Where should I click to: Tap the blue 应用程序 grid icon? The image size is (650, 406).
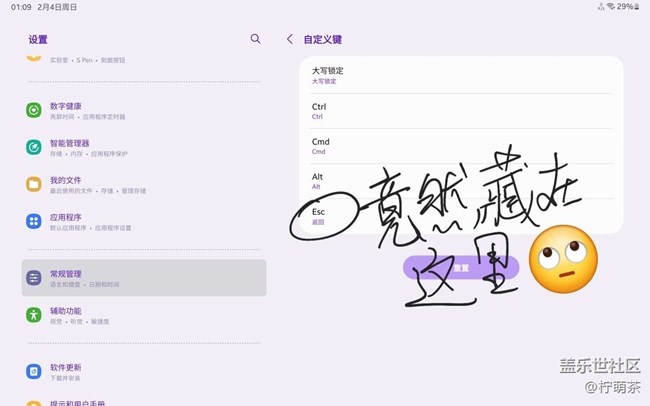pos(34,221)
